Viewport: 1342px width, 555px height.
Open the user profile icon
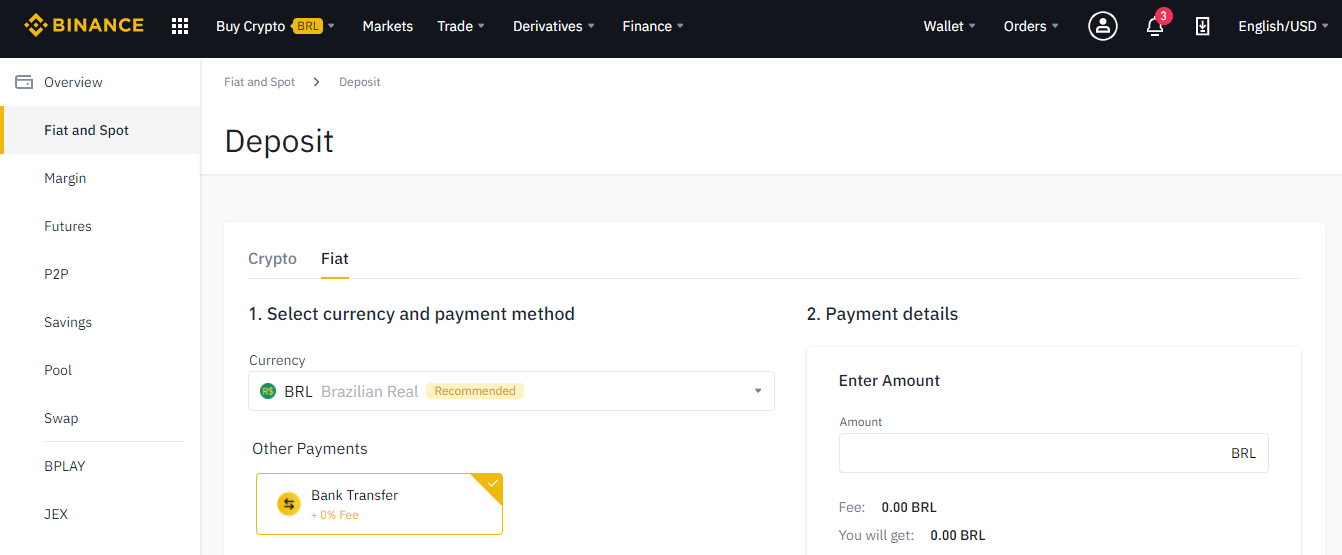[1102, 26]
